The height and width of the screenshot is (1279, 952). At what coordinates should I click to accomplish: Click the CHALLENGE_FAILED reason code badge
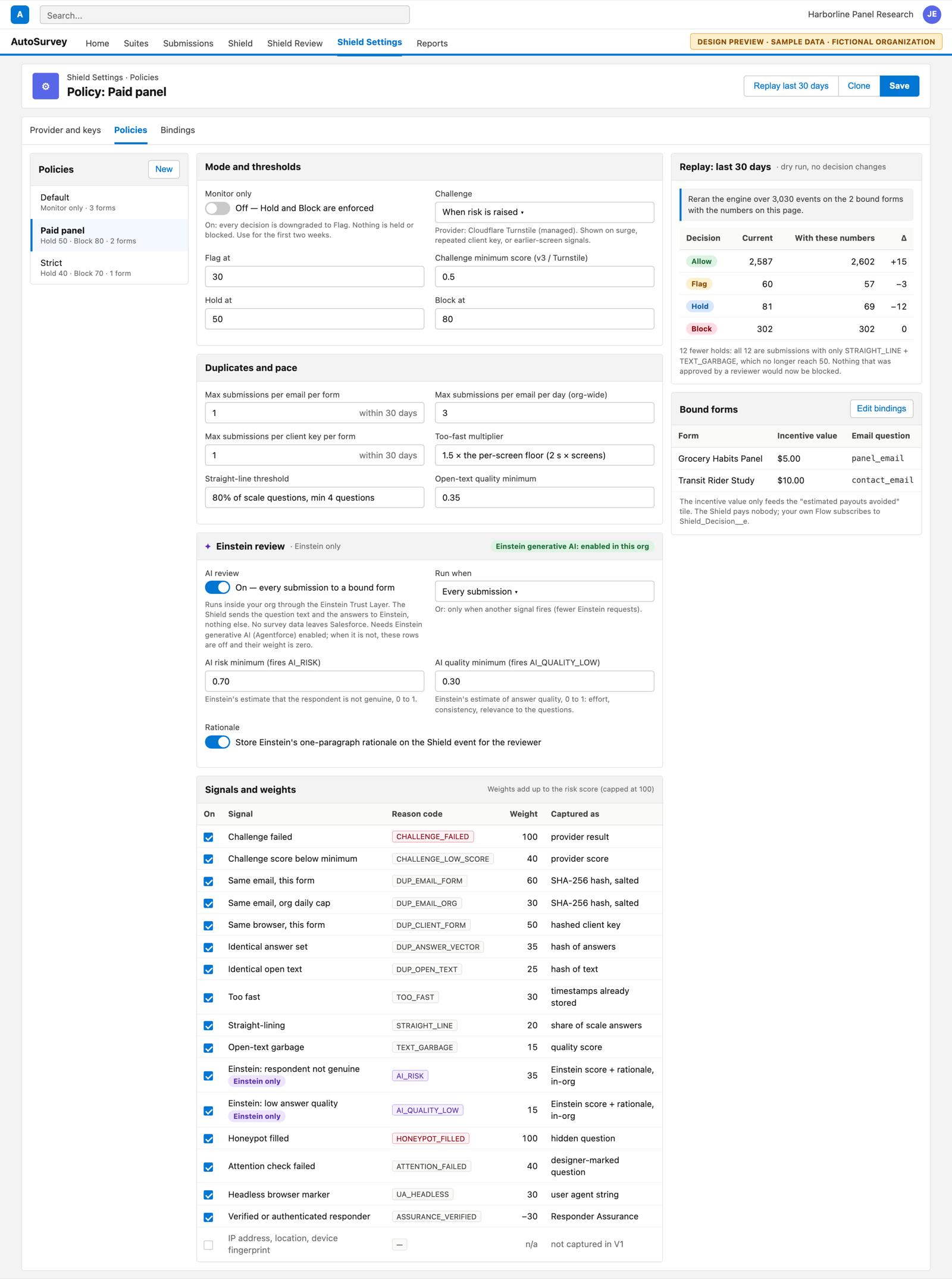click(x=433, y=837)
